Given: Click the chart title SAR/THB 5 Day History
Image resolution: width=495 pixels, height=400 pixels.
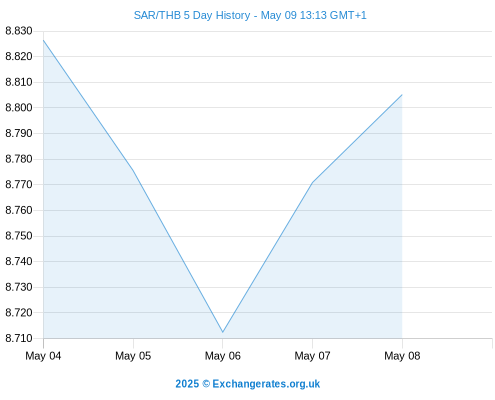Looking at the screenshot, I should coord(192,15).
